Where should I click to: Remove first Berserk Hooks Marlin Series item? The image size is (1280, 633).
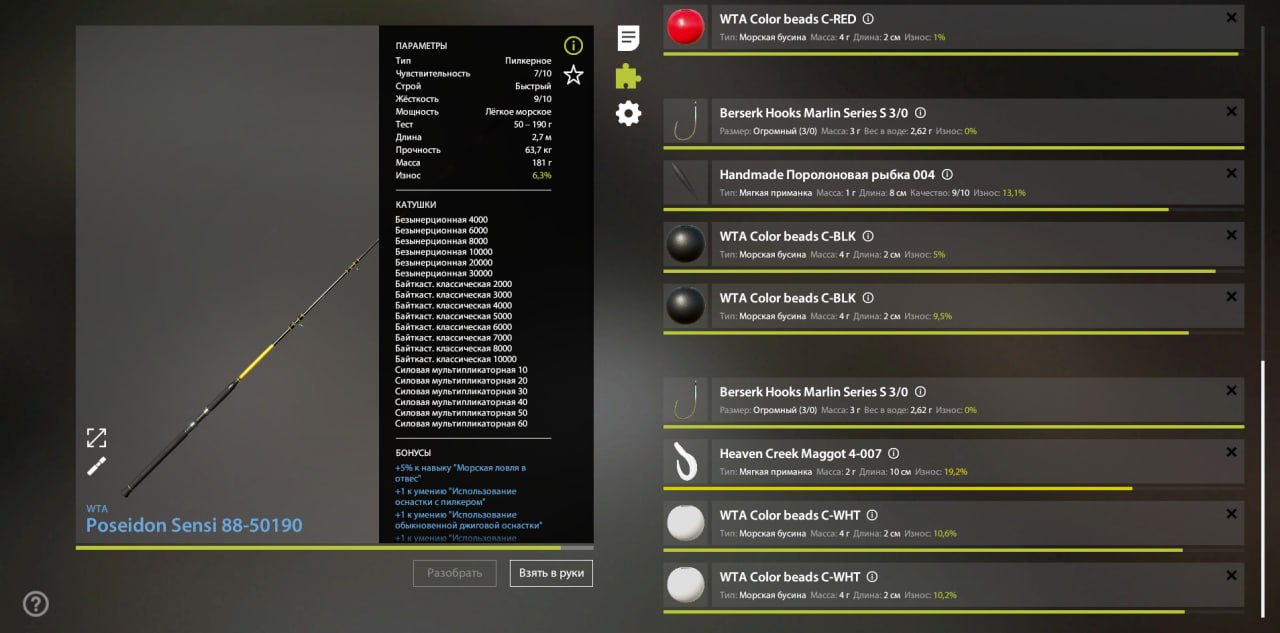point(1231,112)
